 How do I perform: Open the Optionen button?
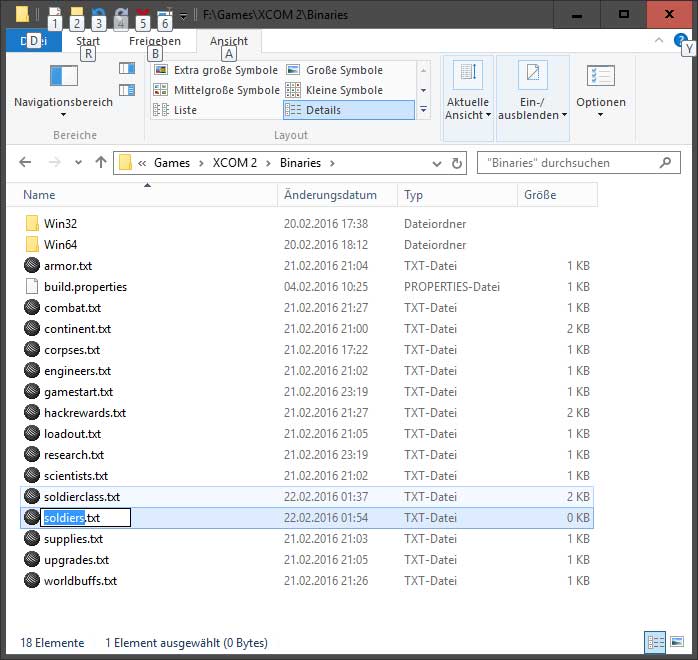point(601,91)
